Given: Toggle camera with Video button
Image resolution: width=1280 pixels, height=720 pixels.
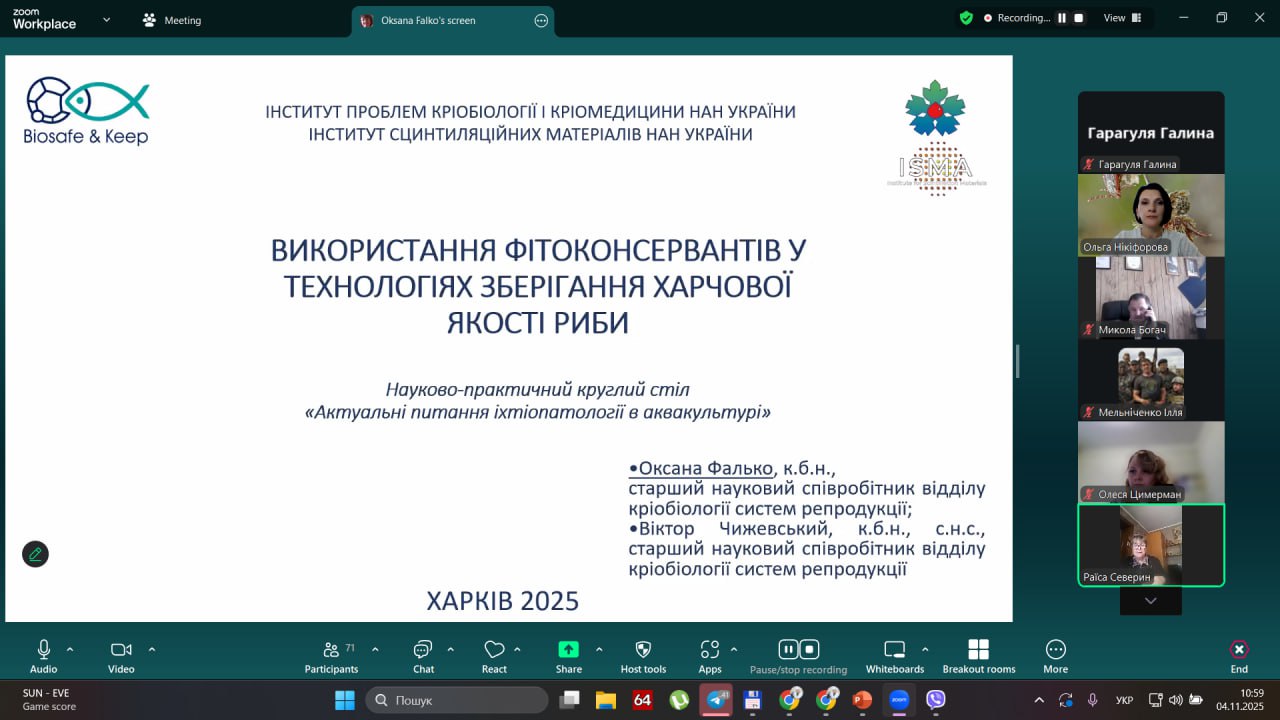Looking at the screenshot, I should pyautogui.click(x=121, y=651).
